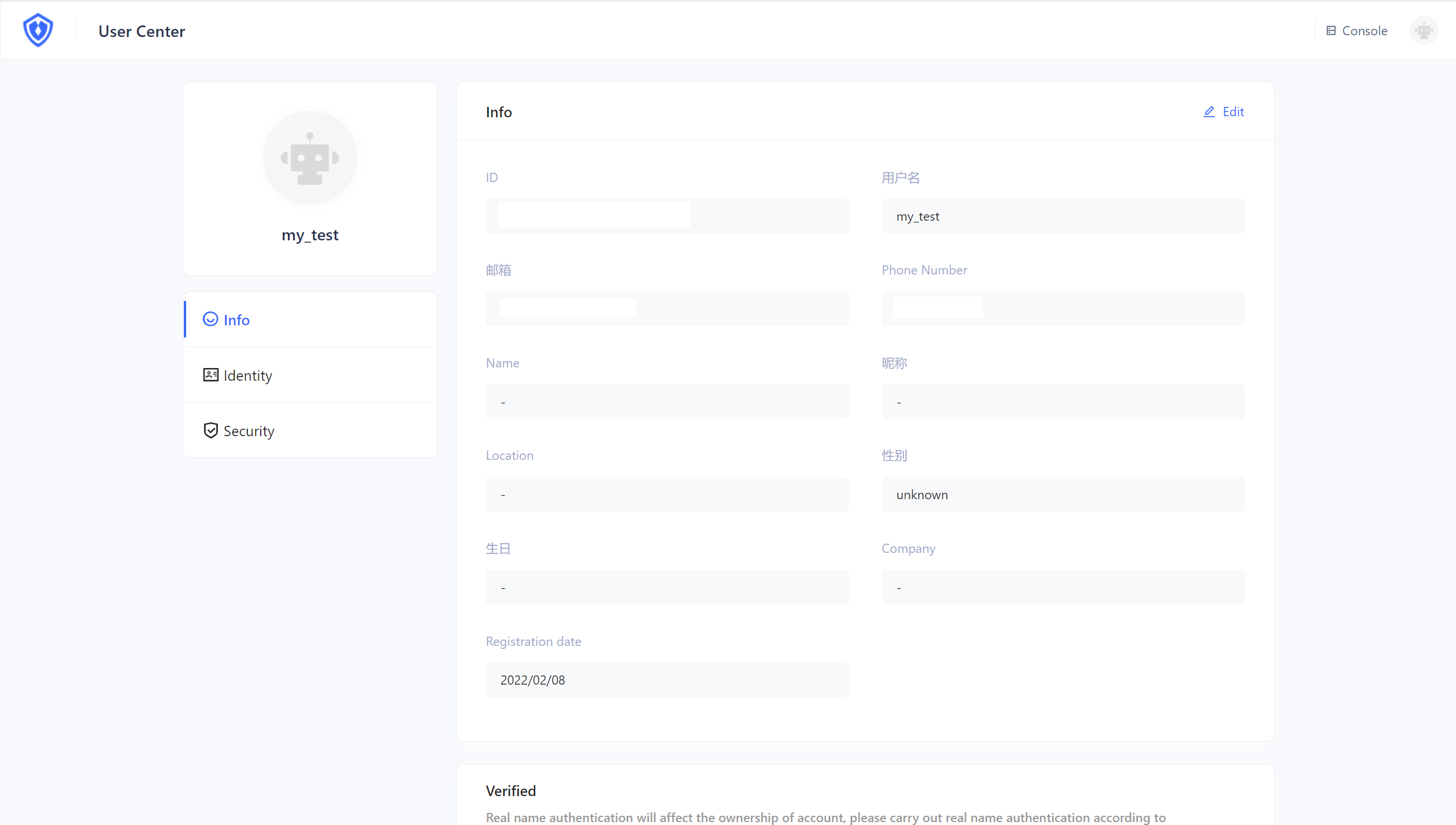
Task: Toggle the Identity verification section
Action: click(x=310, y=375)
